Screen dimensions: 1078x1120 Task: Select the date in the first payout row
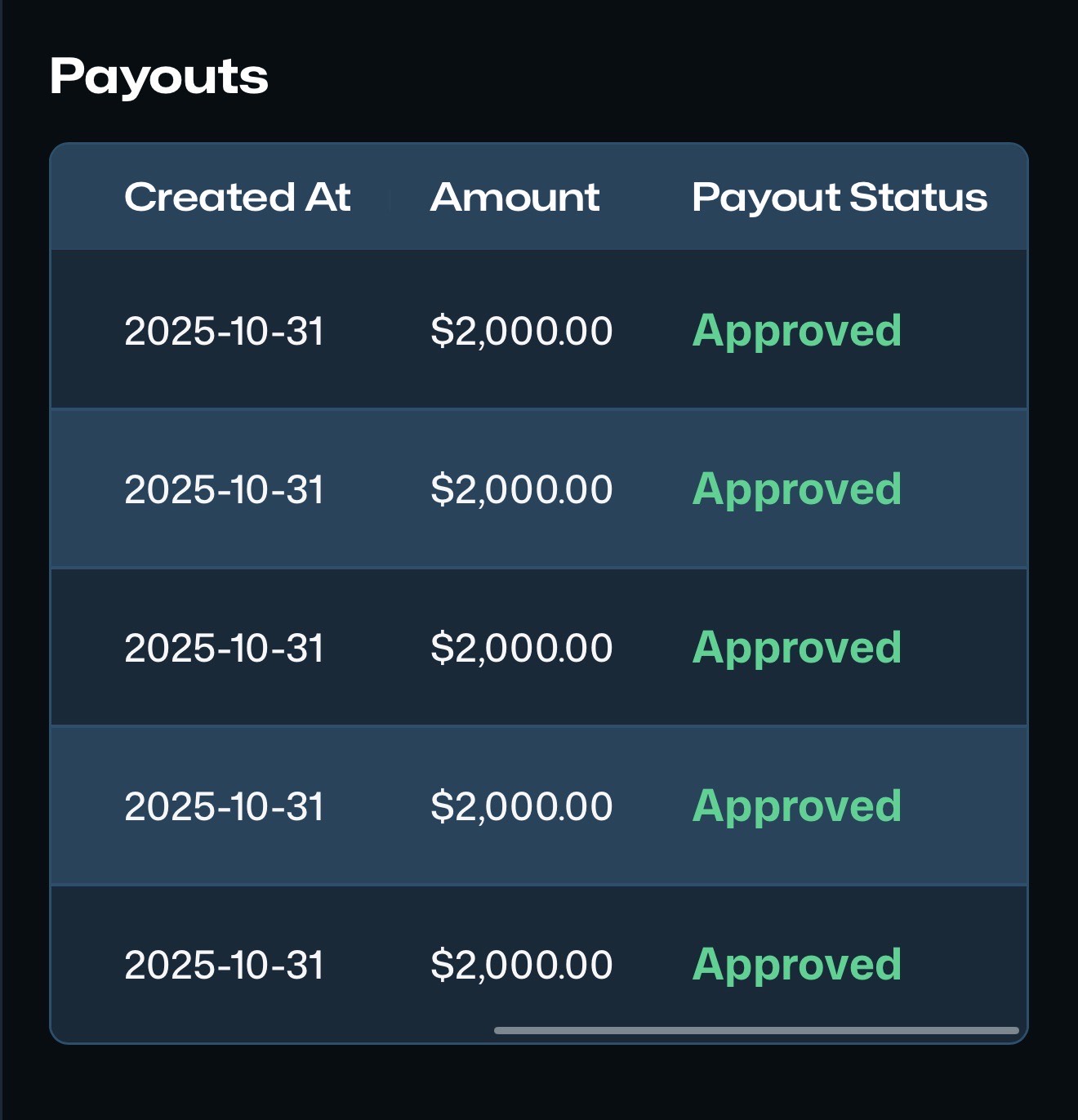(225, 331)
